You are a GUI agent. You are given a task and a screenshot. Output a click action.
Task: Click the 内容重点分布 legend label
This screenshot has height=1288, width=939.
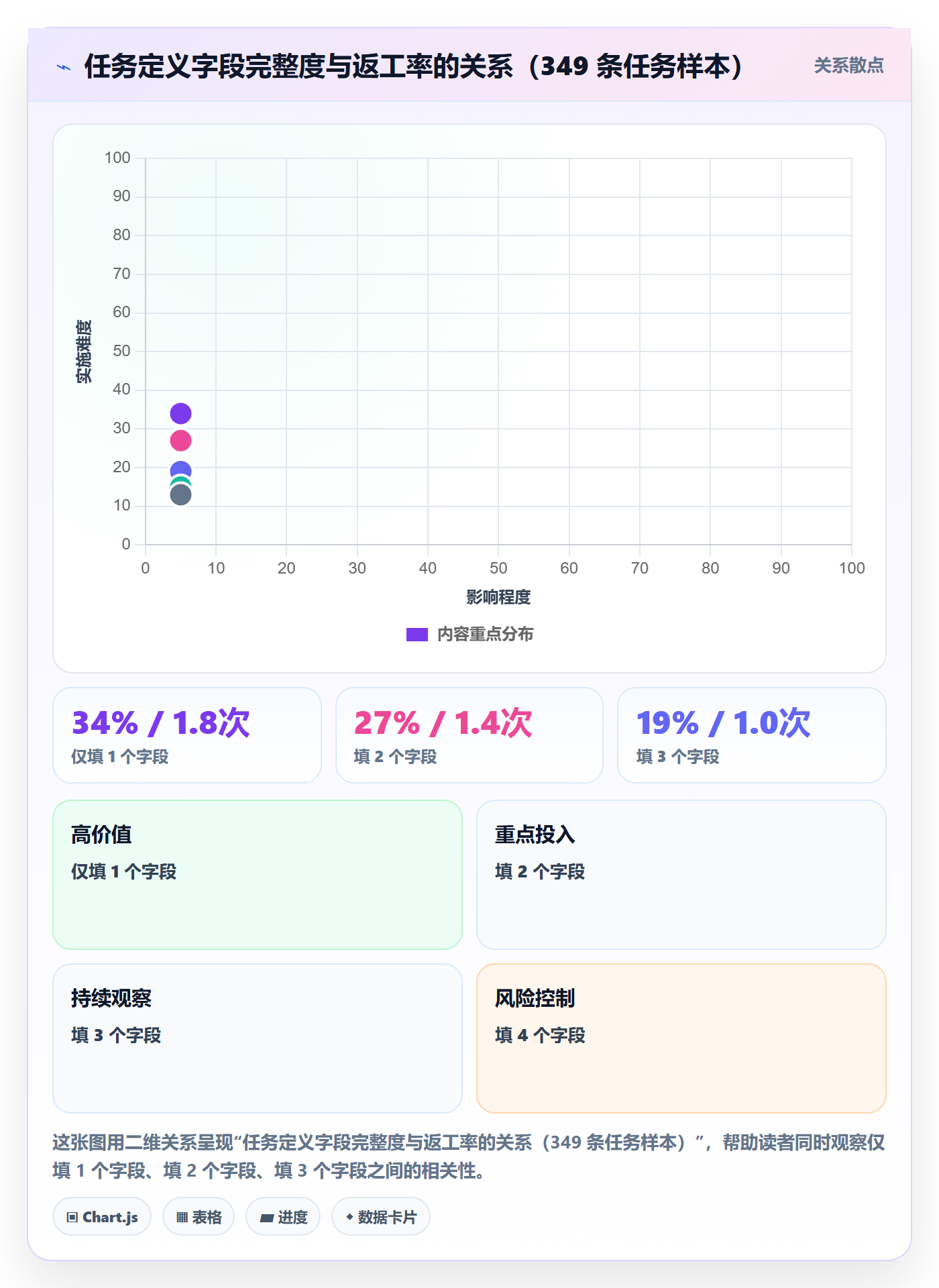485,635
